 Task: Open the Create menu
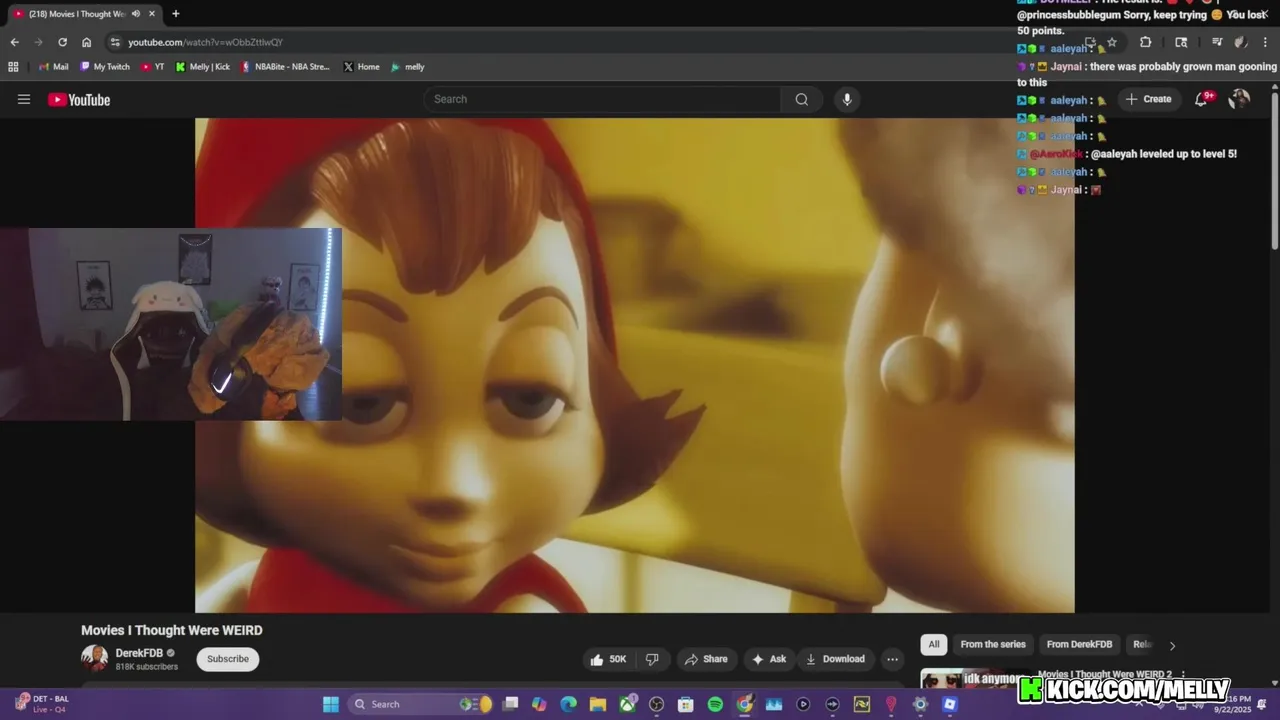1148,99
